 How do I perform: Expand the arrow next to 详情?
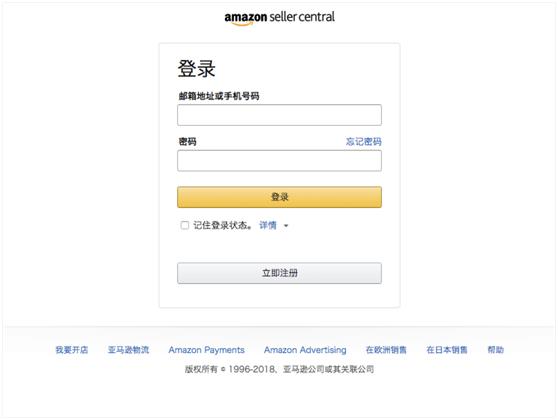coord(286,226)
